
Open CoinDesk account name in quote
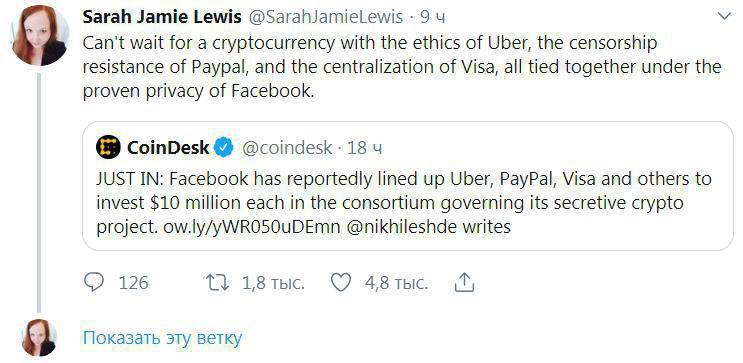[x=168, y=148]
